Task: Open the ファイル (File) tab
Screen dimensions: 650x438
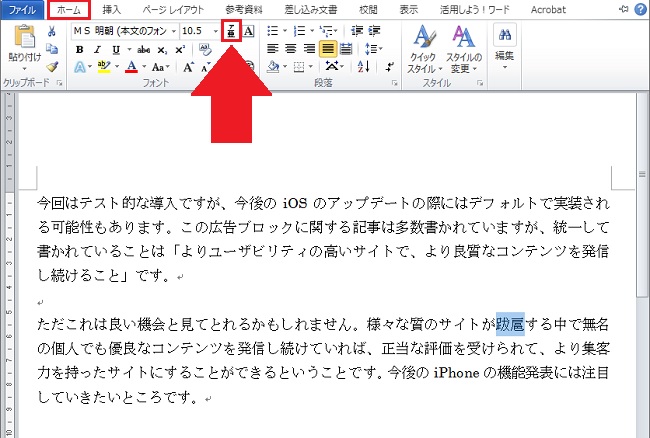Action: tap(22, 9)
